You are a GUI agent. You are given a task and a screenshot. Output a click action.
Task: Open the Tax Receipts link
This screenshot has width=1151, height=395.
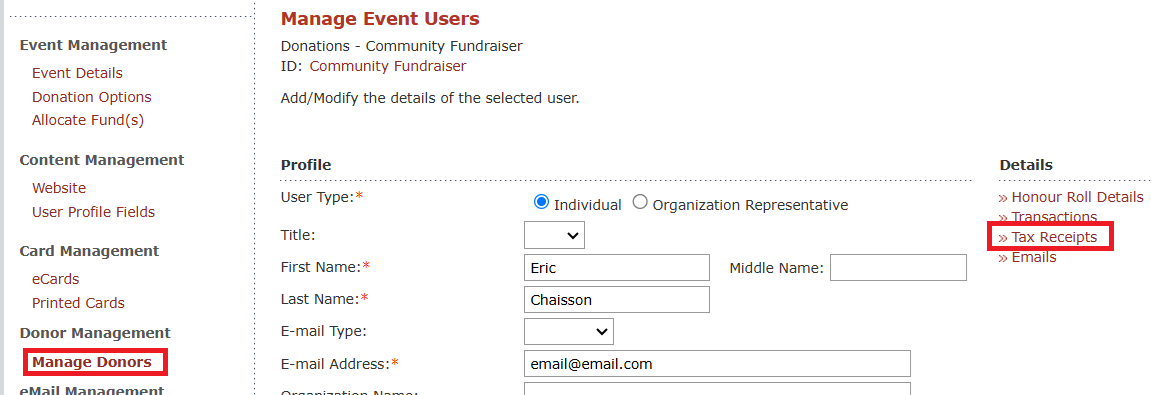pos(1047,237)
